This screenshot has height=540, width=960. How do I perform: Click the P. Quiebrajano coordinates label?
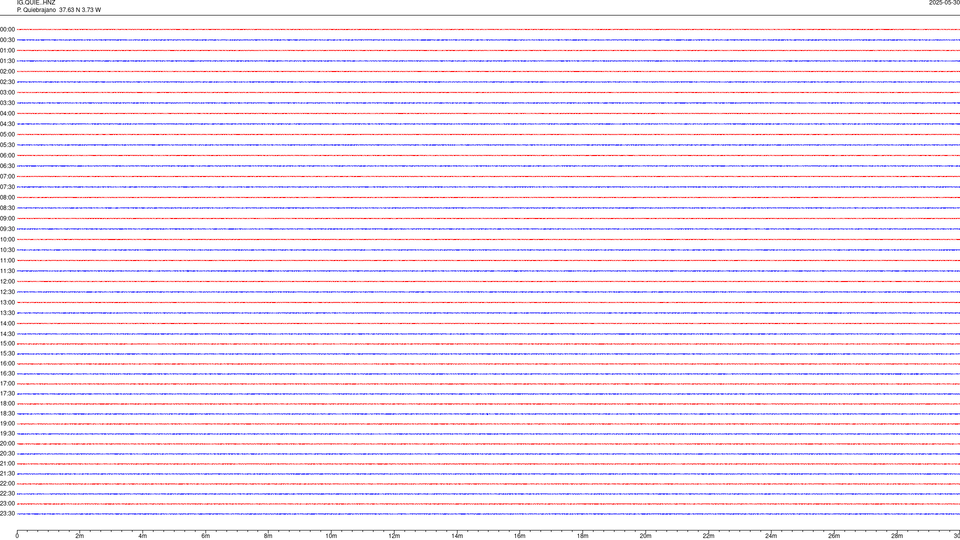point(59,10)
